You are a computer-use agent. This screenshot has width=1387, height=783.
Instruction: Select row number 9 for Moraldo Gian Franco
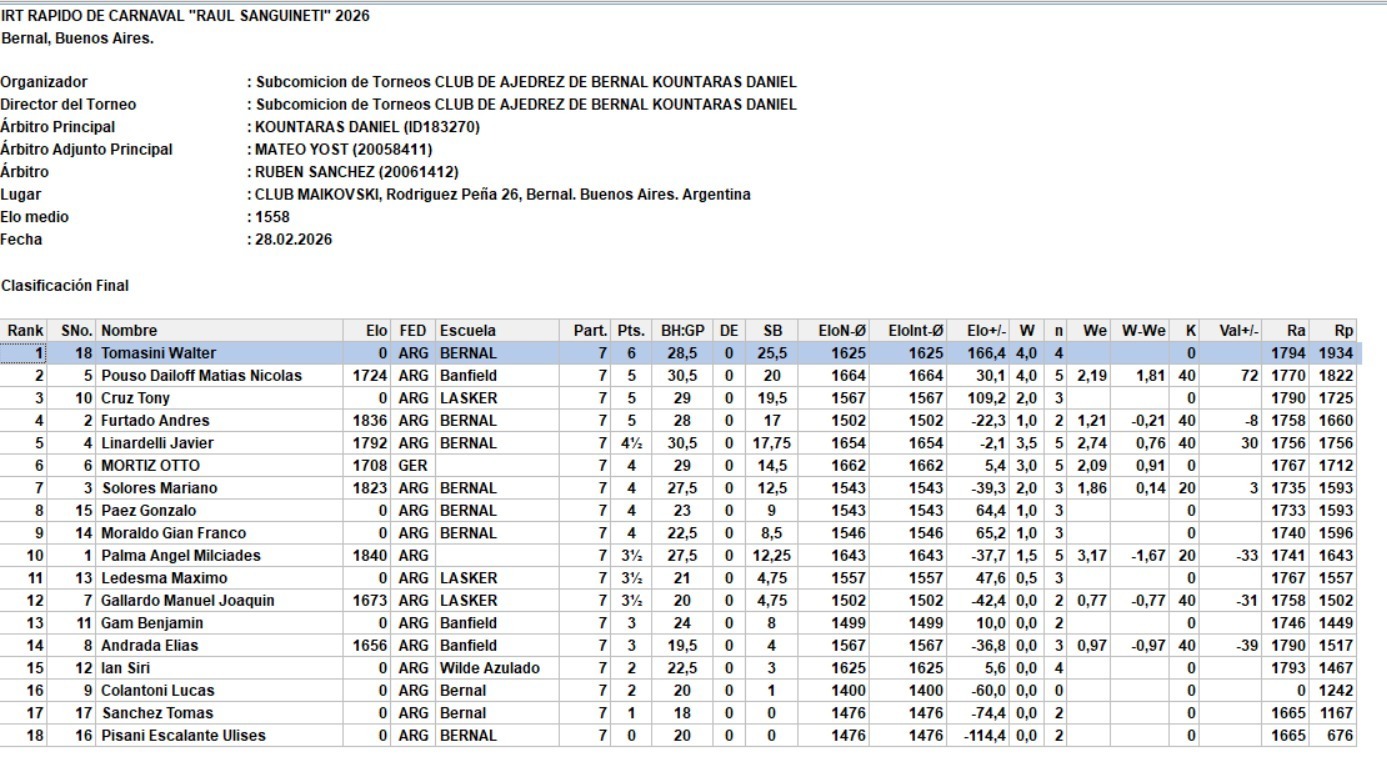point(39,533)
